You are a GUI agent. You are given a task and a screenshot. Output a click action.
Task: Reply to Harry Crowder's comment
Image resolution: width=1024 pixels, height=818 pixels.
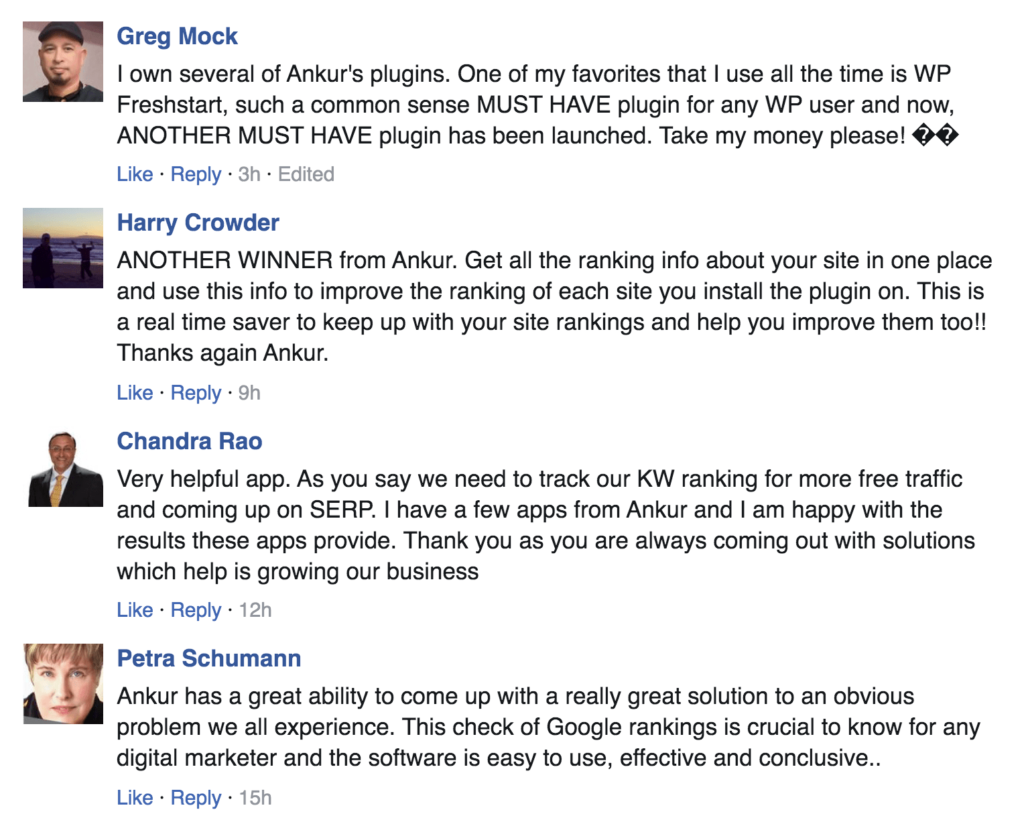(196, 393)
